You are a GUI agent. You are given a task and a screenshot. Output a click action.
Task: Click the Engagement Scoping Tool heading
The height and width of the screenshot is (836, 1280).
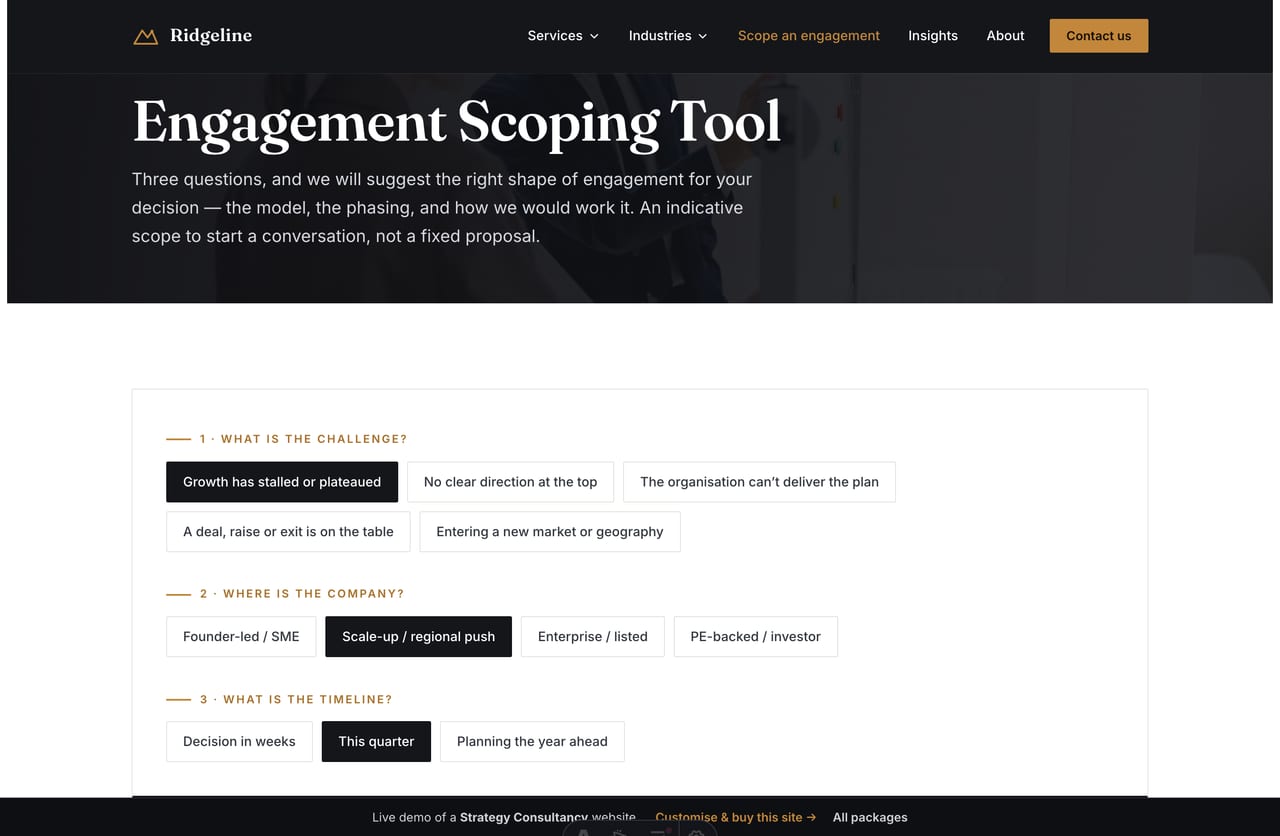pyautogui.click(x=456, y=123)
